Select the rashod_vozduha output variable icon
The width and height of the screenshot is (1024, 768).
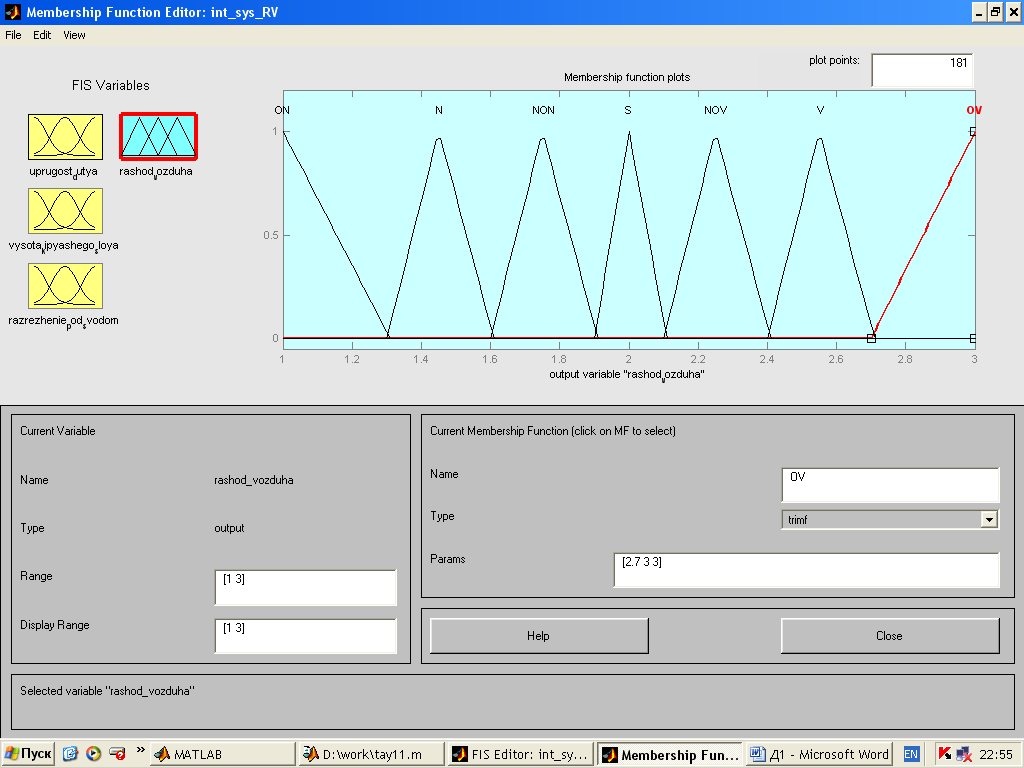pos(158,137)
